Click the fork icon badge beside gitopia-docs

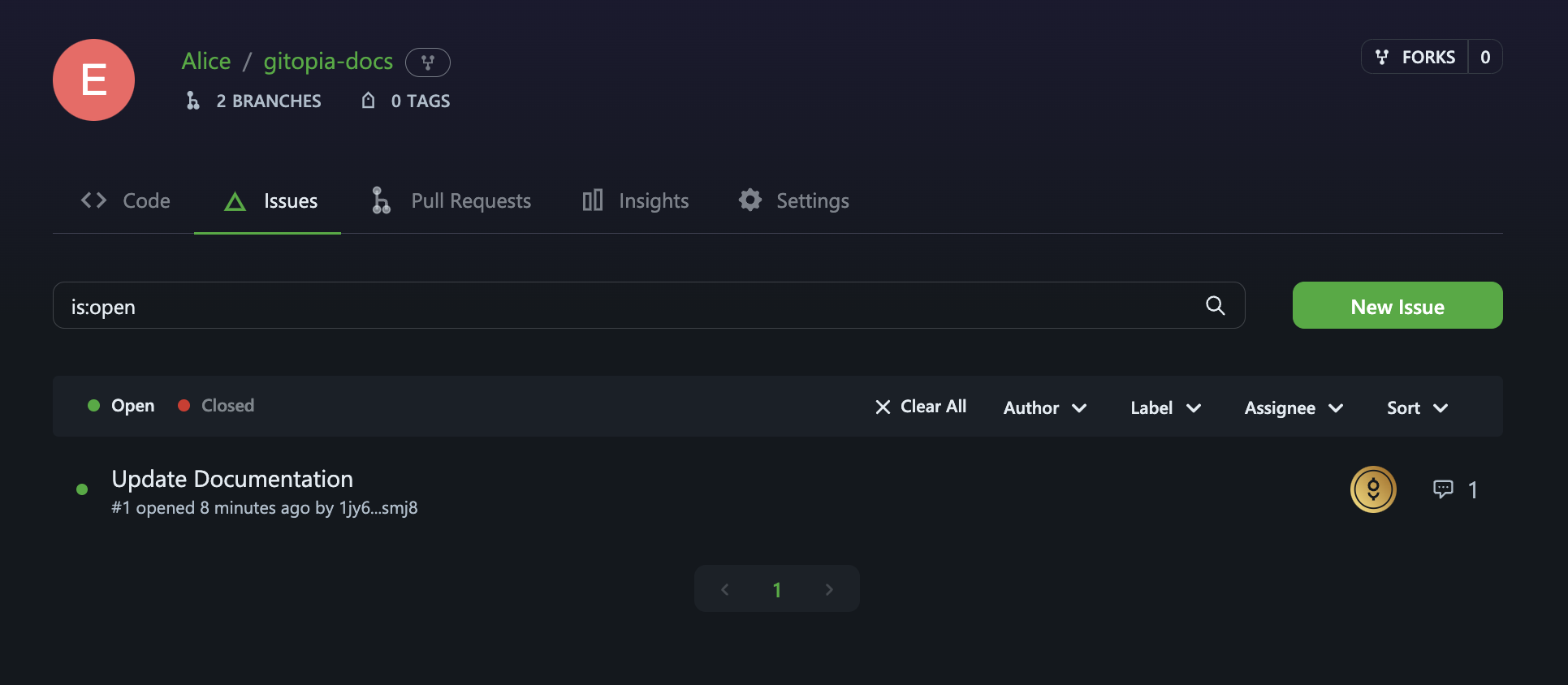tap(428, 62)
